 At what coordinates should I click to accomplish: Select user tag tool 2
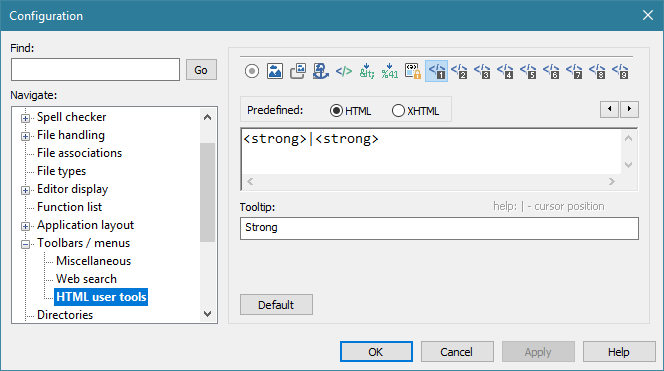[459, 71]
